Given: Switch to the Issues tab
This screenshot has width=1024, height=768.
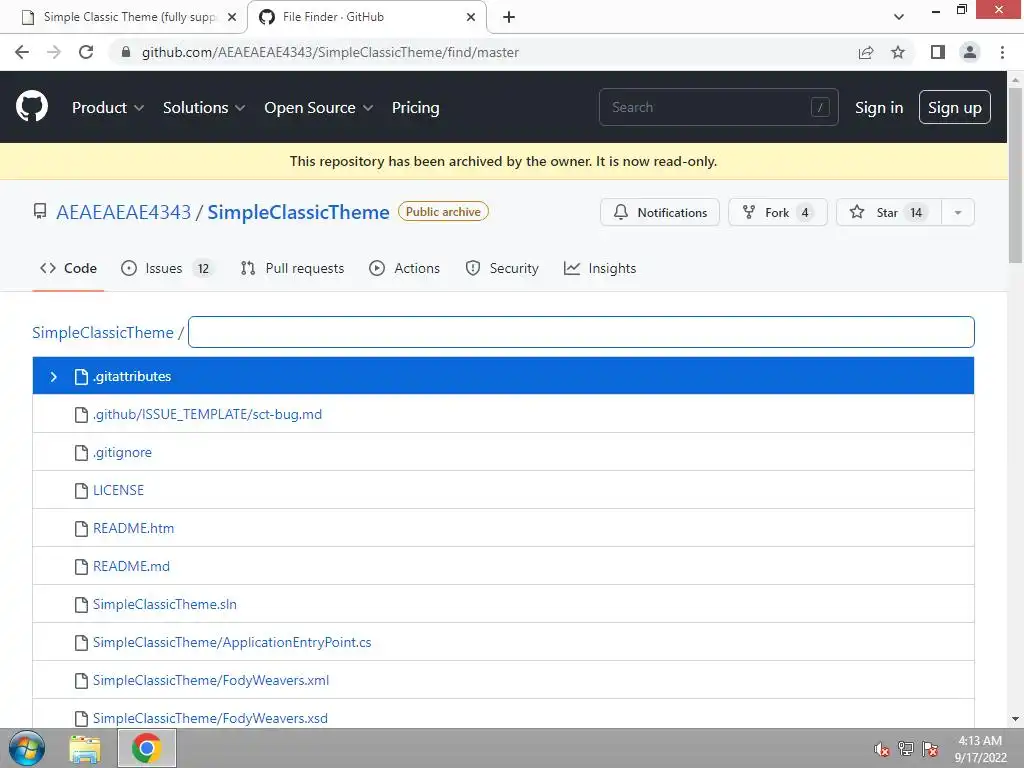Looking at the screenshot, I should pyautogui.click(x=167, y=268).
